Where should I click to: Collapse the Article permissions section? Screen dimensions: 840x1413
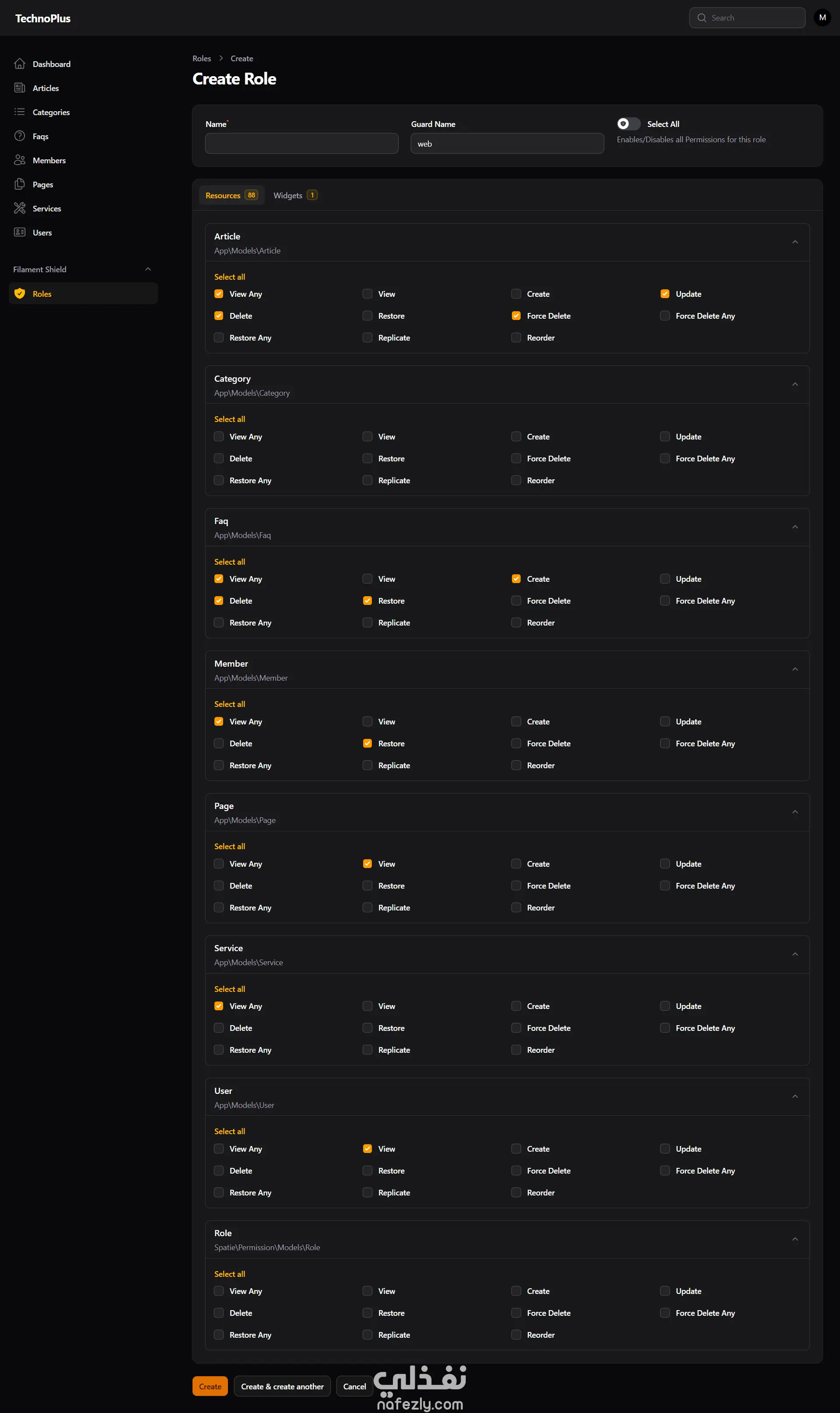[794, 243]
